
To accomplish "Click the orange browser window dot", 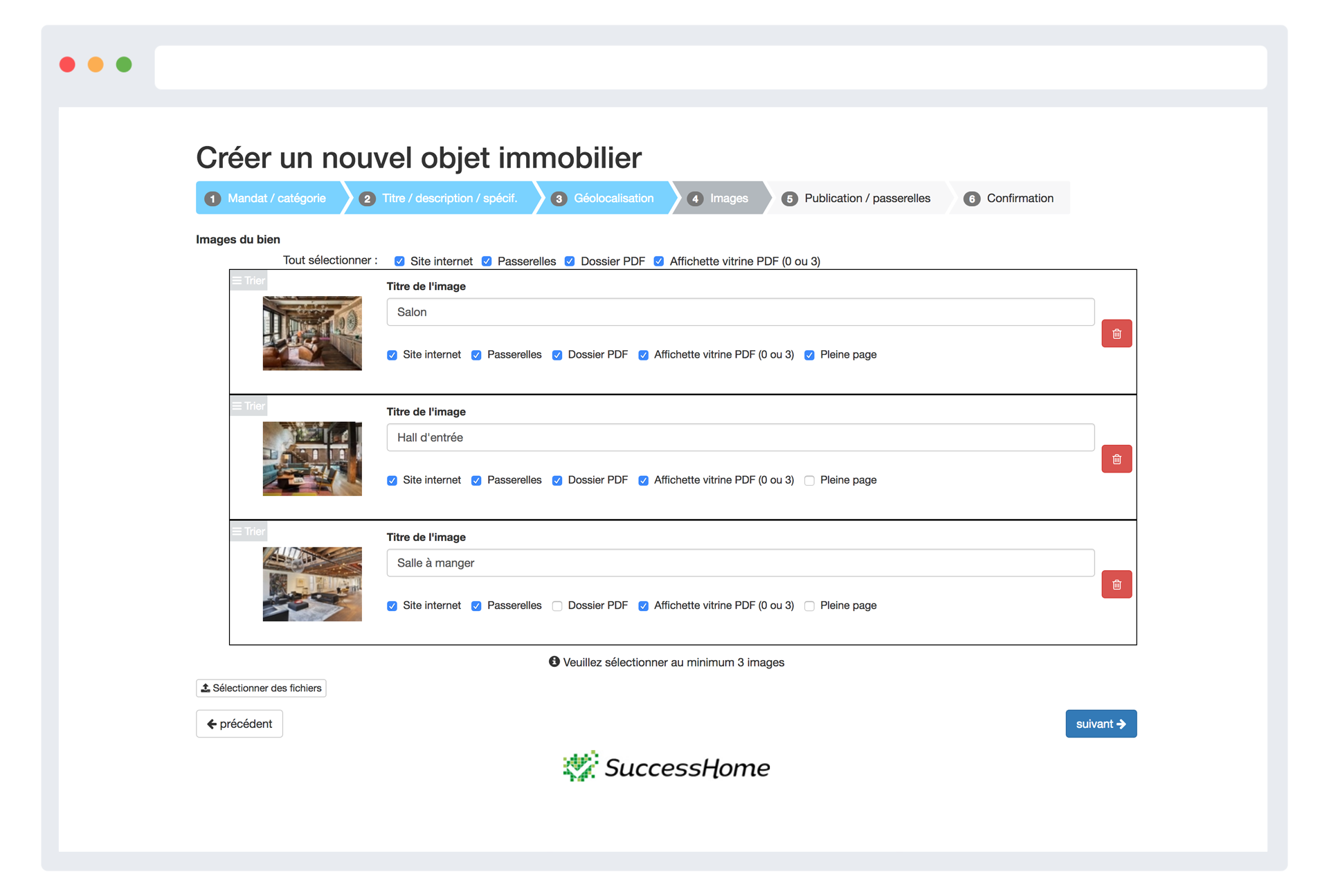I will (96, 64).
